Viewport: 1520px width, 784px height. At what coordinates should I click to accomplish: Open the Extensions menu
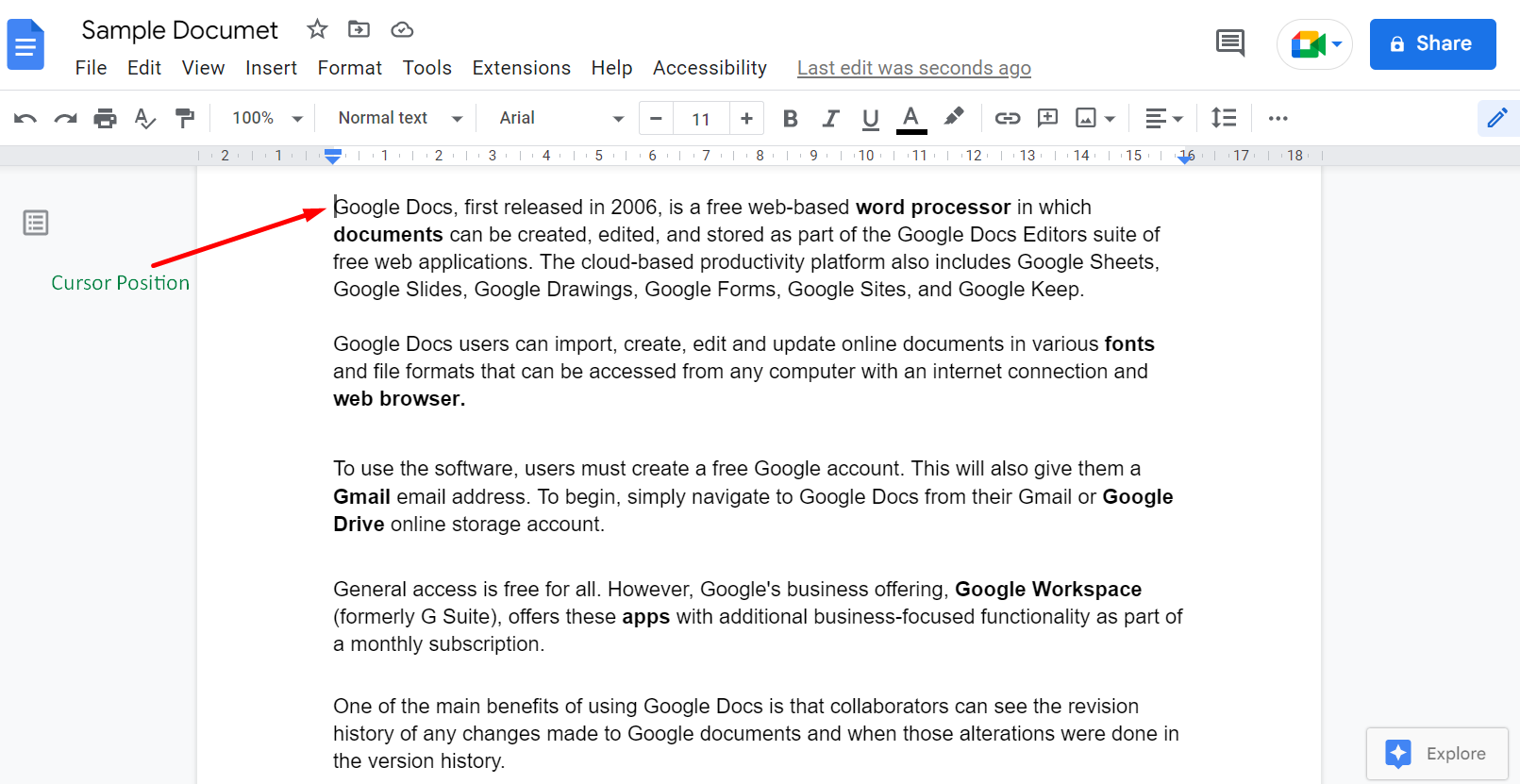[x=522, y=68]
